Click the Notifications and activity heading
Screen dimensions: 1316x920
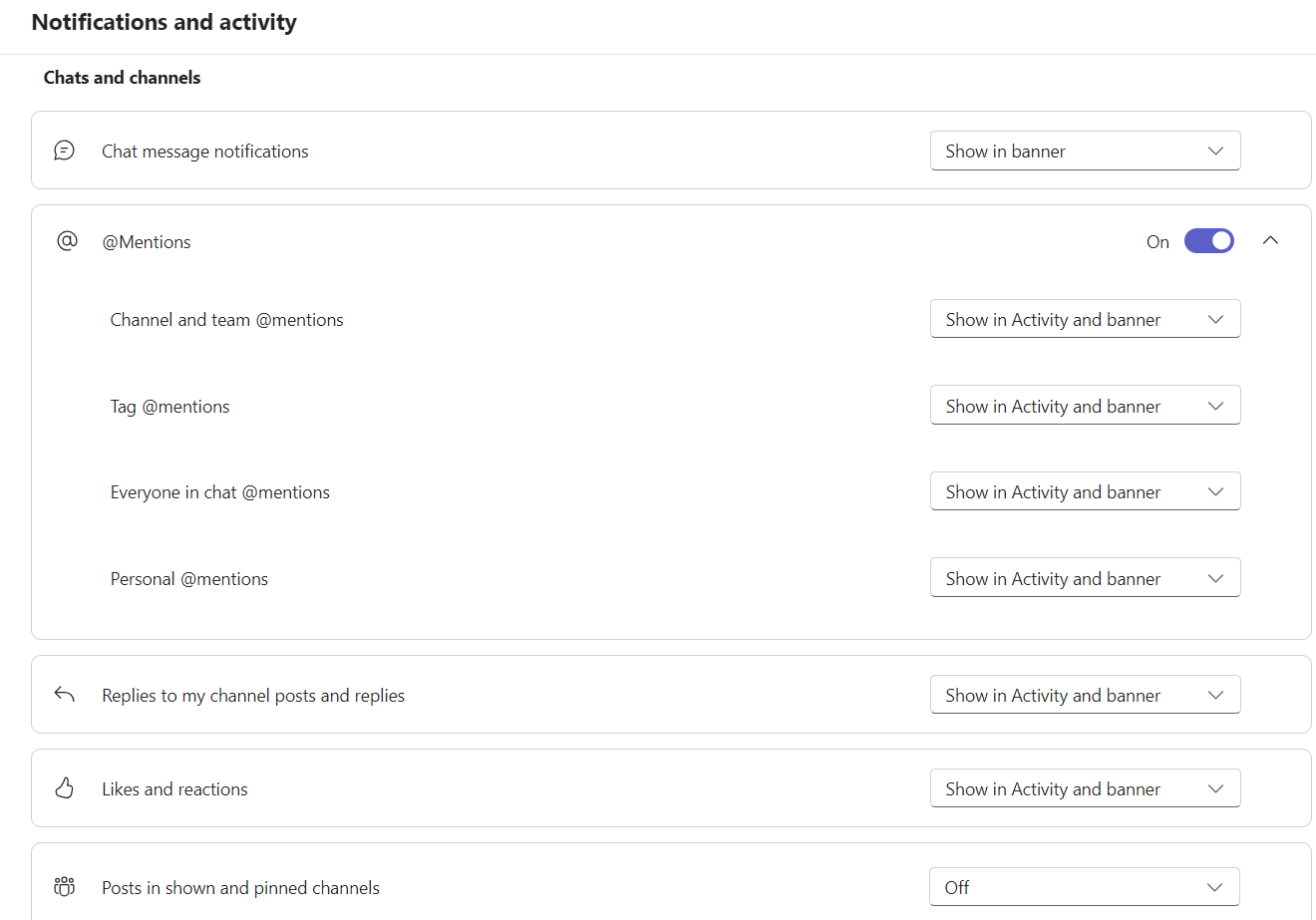[164, 21]
